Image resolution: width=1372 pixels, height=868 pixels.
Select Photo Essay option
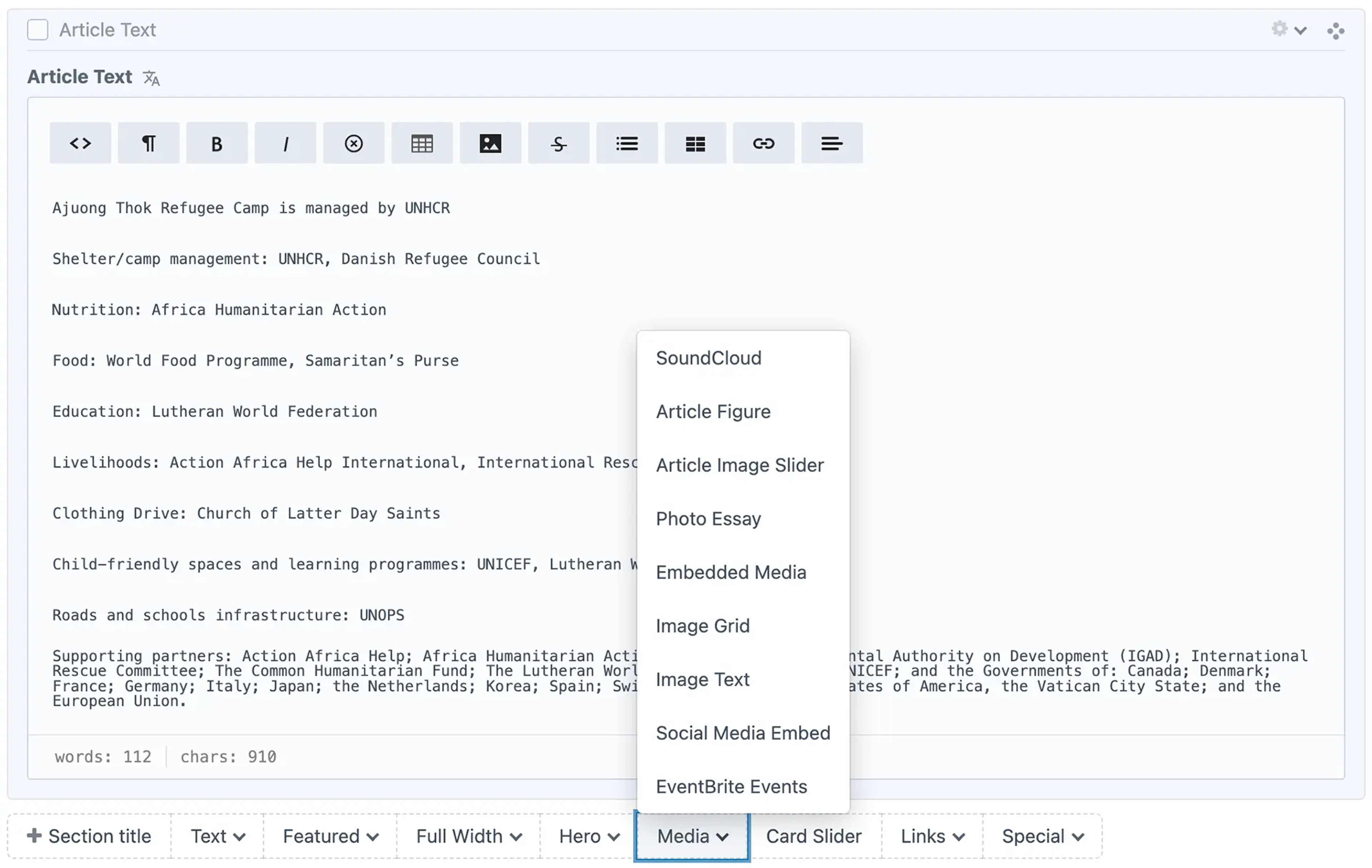pyautogui.click(x=744, y=519)
